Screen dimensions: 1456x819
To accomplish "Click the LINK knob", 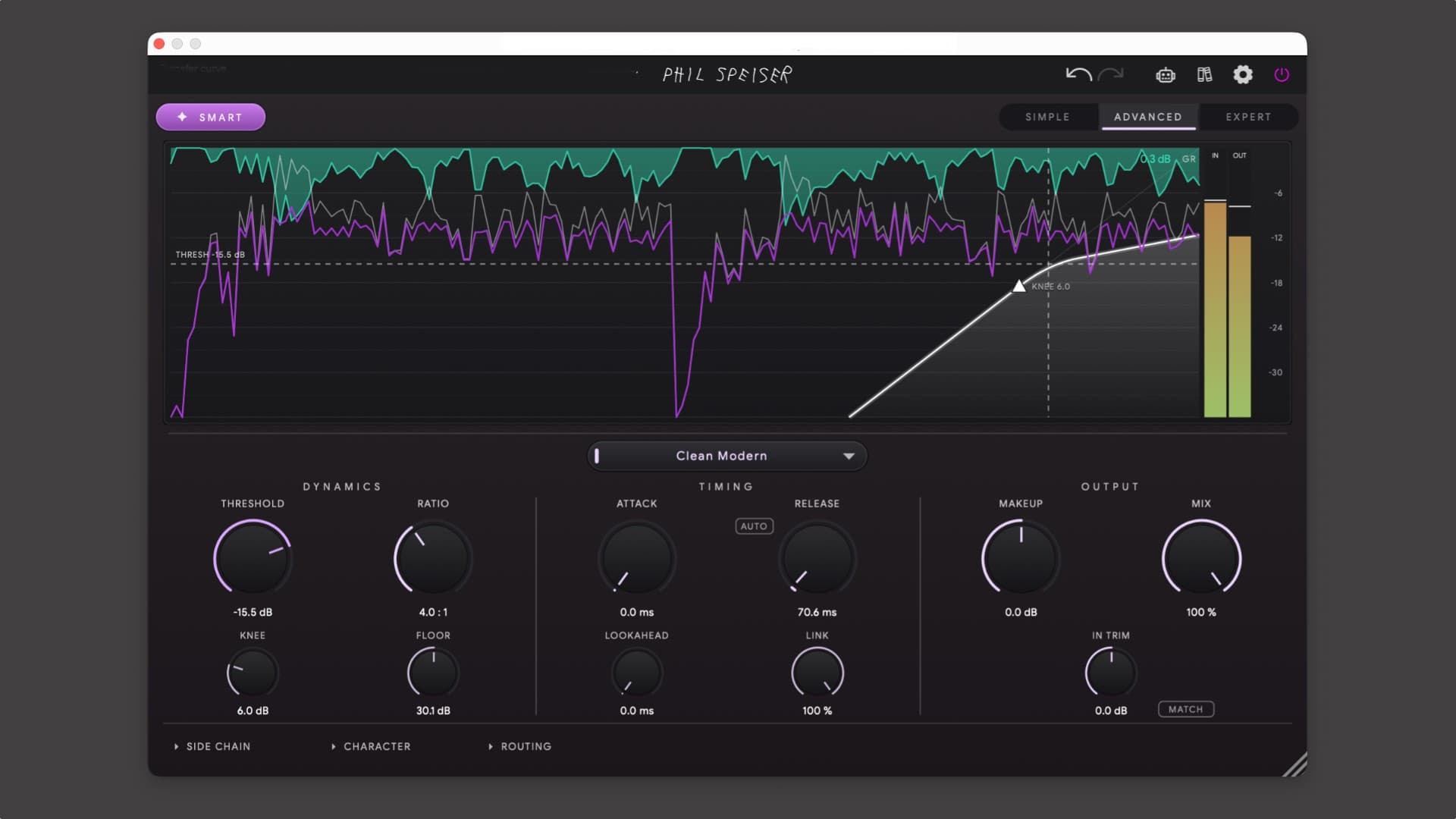I will point(817,673).
